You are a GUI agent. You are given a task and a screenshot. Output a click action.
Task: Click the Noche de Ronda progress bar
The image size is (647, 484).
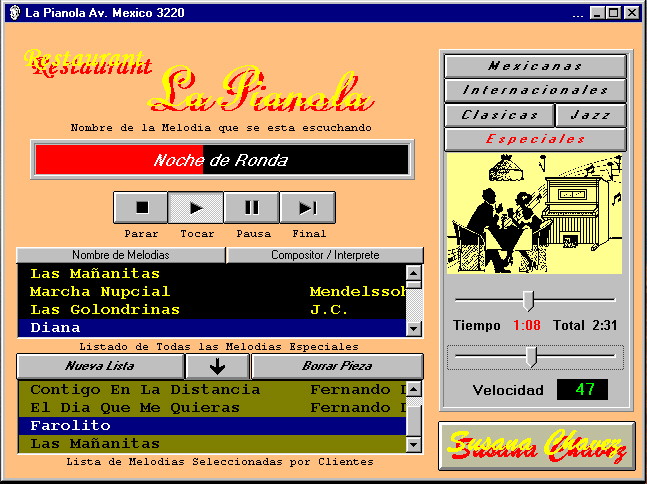pos(222,160)
